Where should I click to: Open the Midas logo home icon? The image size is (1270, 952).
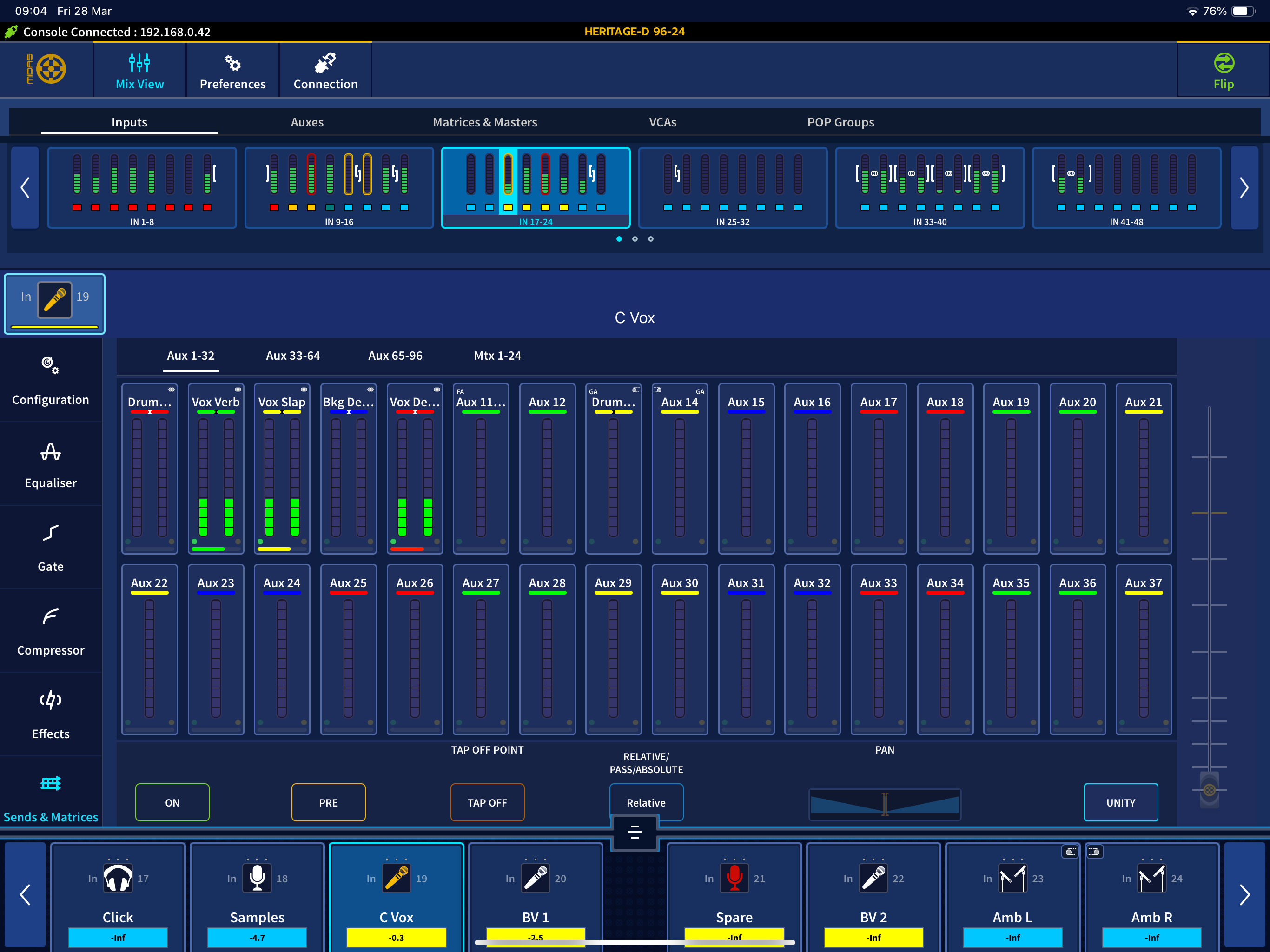tap(46, 69)
